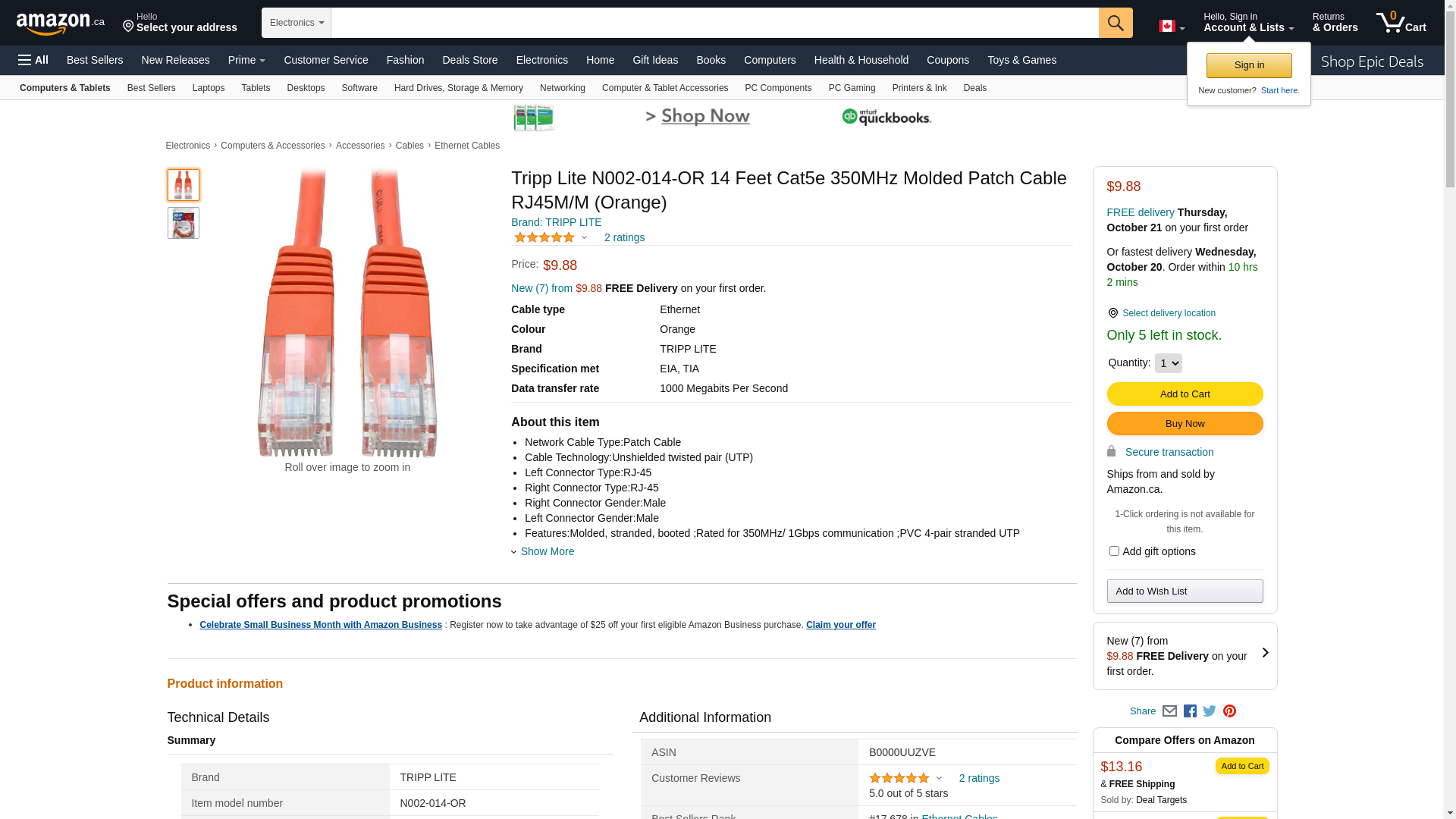Go to PC Components subcategory
Viewport: 1456px width, 819px height.
(x=778, y=88)
